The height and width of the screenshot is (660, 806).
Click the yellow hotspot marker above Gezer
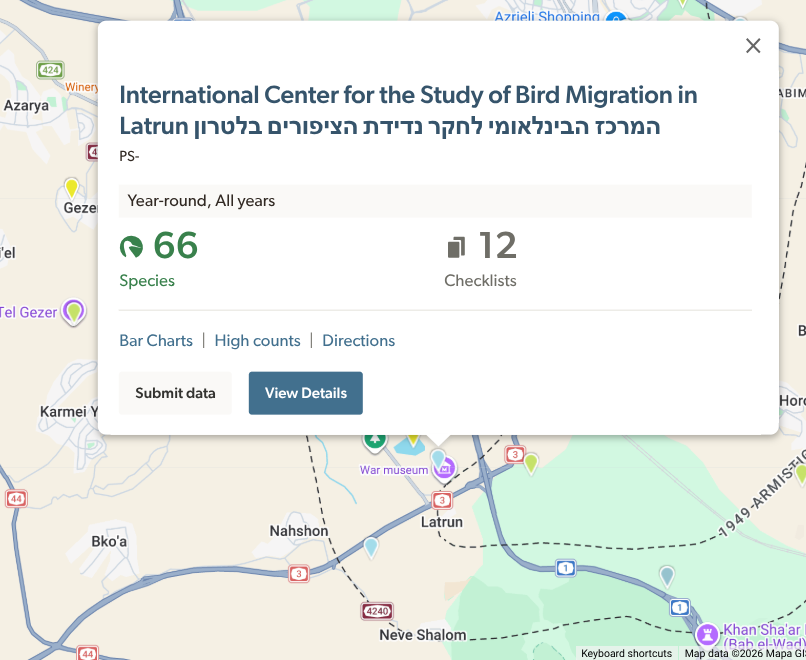click(x=71, y=188)
